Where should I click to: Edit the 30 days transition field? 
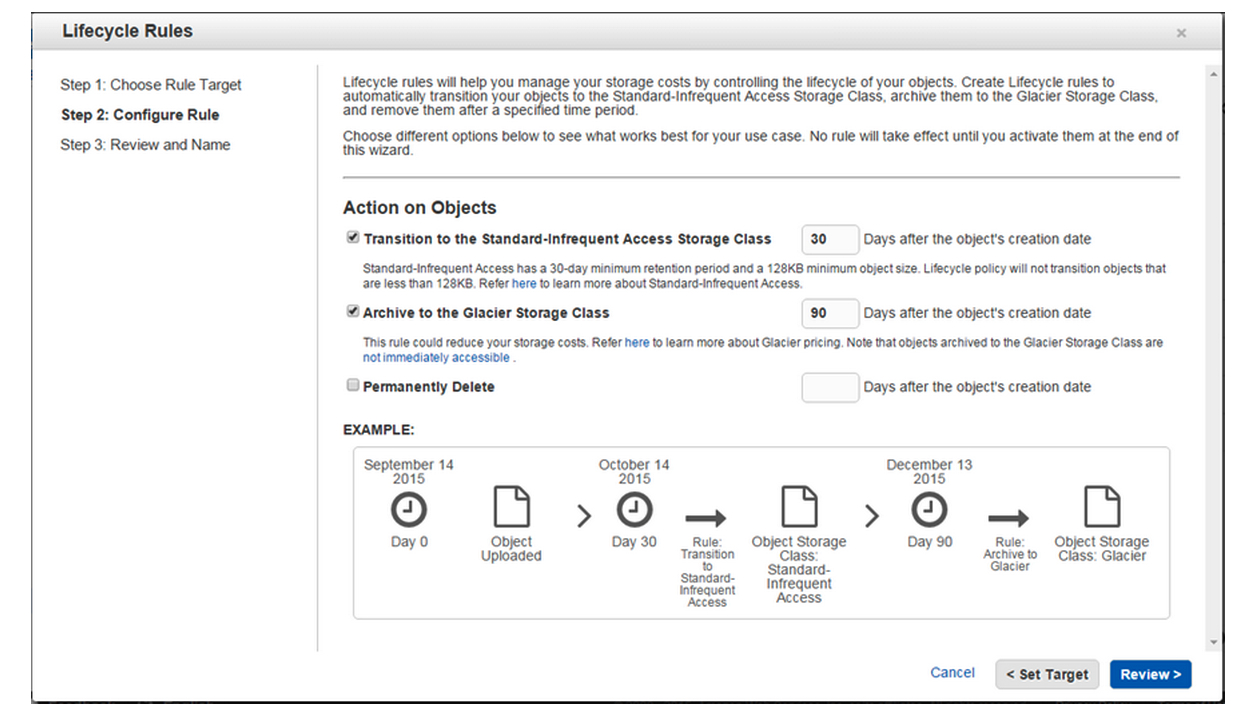click(x=830, y=240)
